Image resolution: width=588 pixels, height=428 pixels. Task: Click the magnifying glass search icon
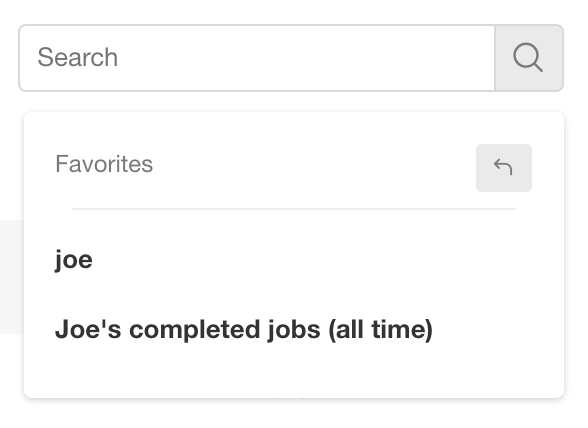coord(529,58)
